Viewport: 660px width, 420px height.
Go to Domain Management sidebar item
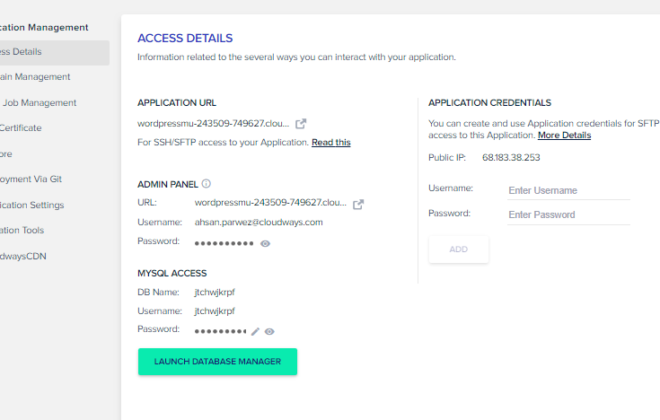(35, 77)
